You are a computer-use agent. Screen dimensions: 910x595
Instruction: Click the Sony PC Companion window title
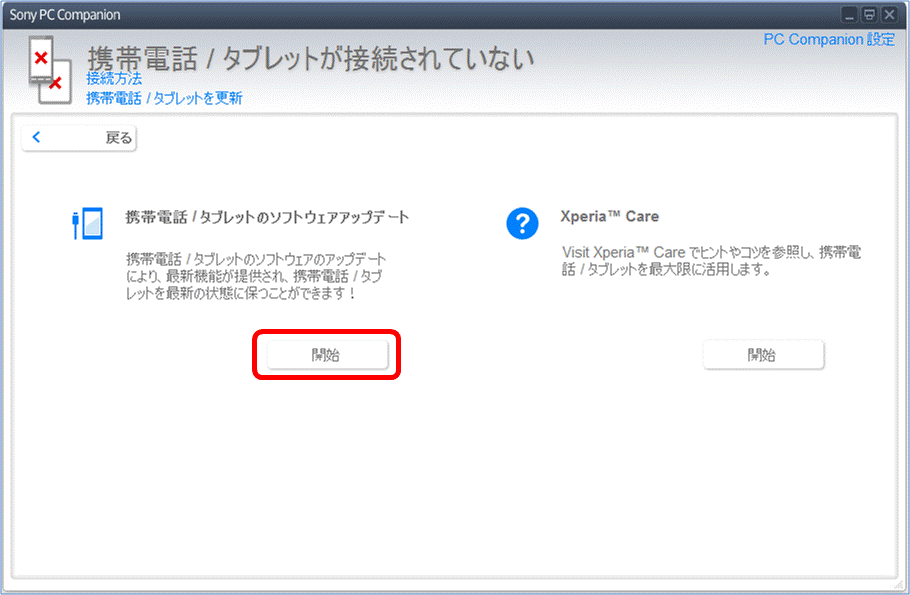(65, 15)
